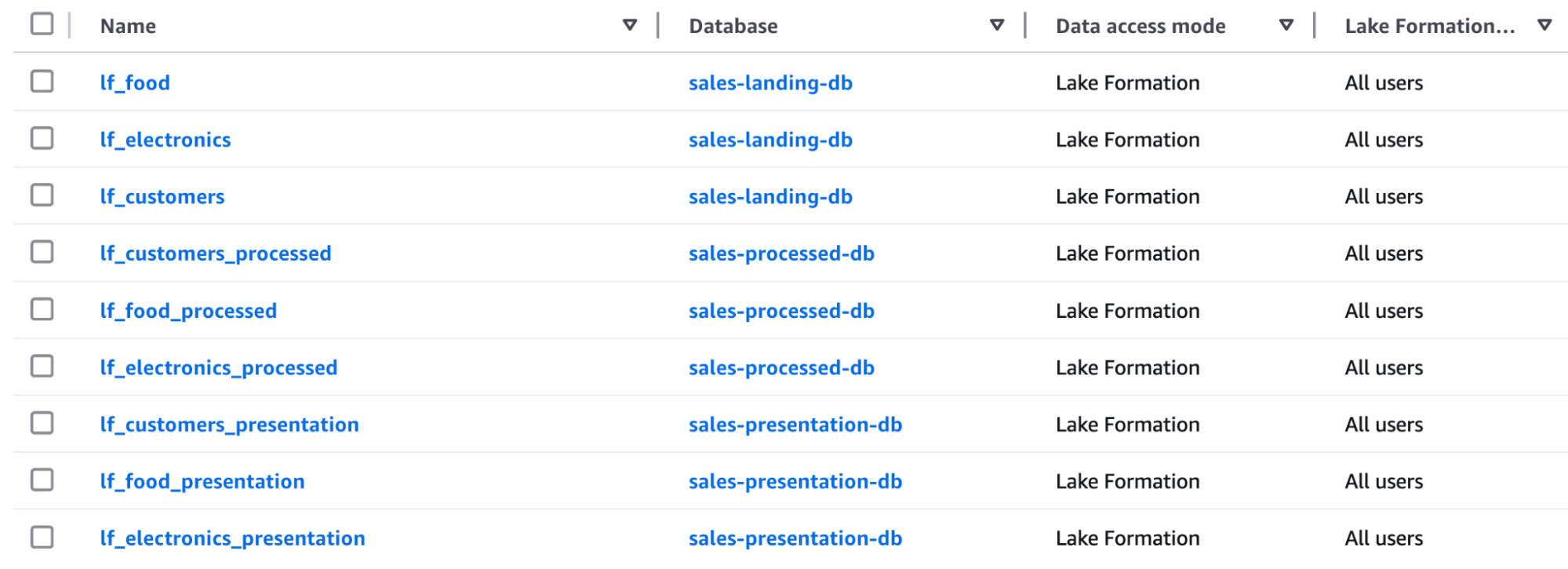The width and height of the screenshot is (1568, 569).
Task: Open sales-presentation-db for lf_electronics_presentation
Action: tap(795, 538)
